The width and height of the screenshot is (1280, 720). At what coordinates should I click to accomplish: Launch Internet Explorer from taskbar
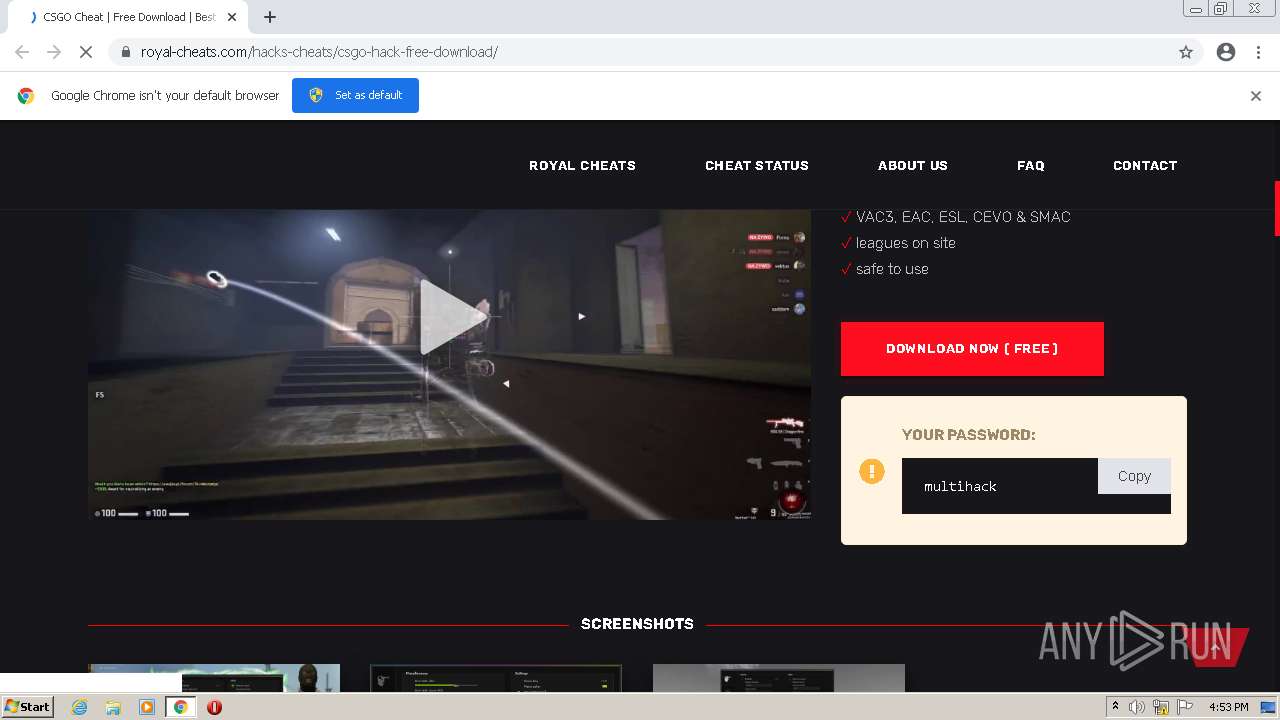[80, 707]
